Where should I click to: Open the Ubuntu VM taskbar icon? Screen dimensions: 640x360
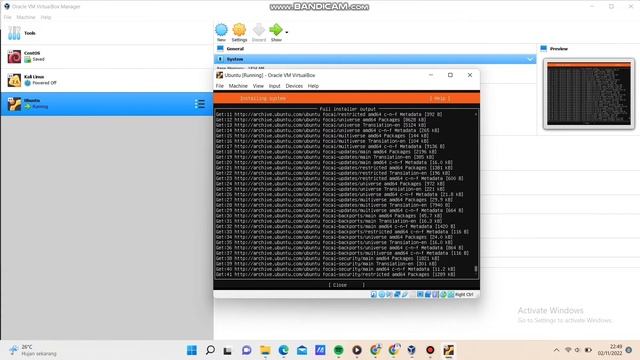(x=449, y=350)
